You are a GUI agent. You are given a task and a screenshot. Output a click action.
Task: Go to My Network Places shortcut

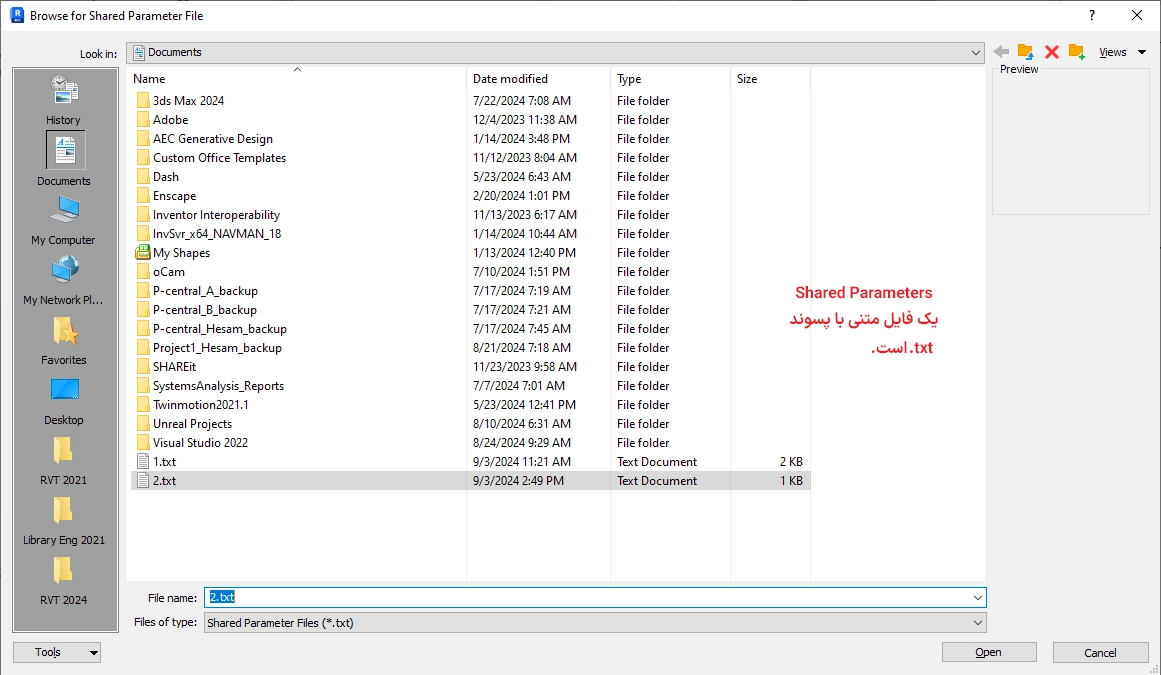pyautogui.click(x=63, y=272)
